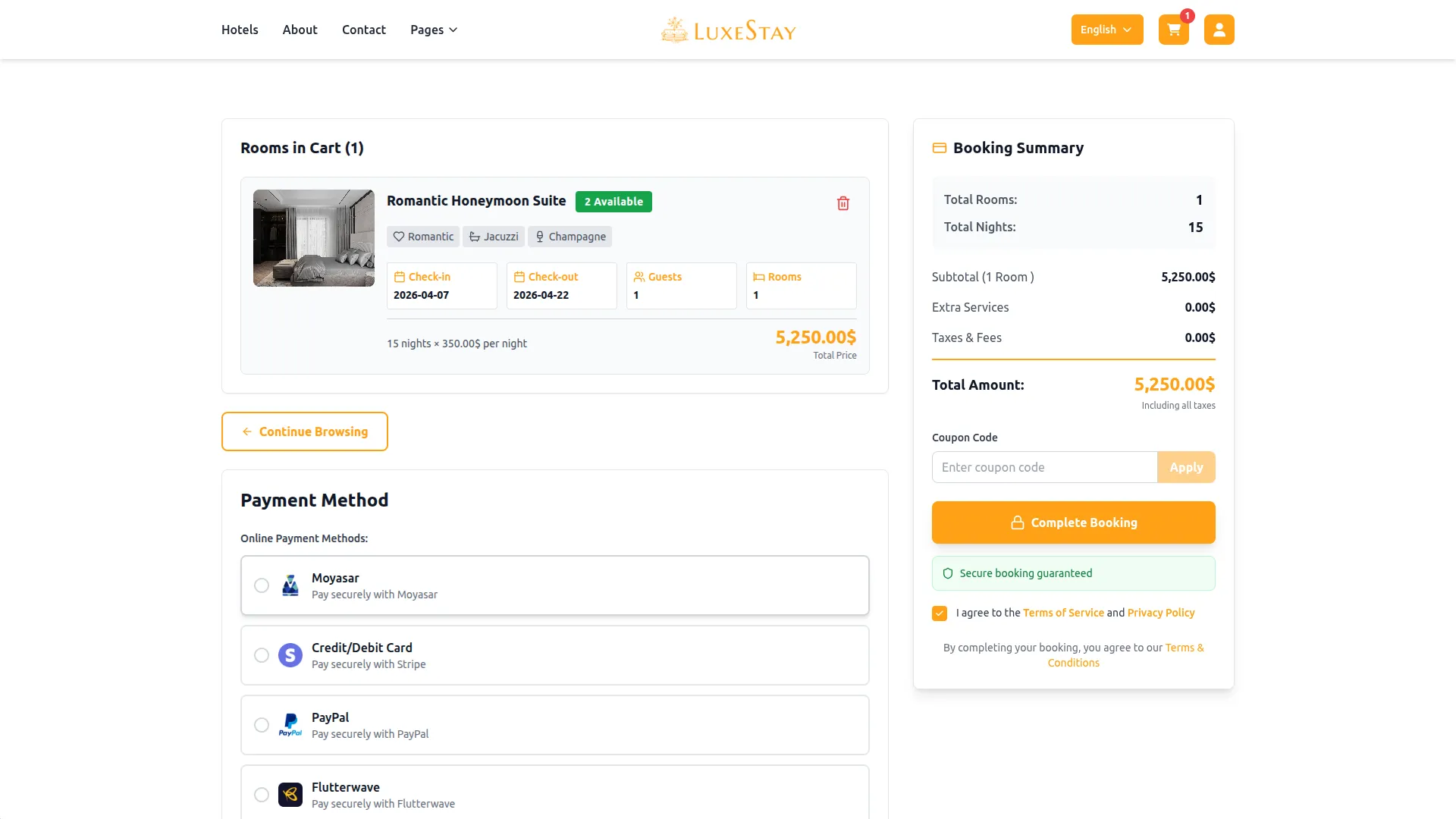Click the Subtotal (1 Room) label
The height and width of the screenshot is (819, 1456).
pos(983,277)
